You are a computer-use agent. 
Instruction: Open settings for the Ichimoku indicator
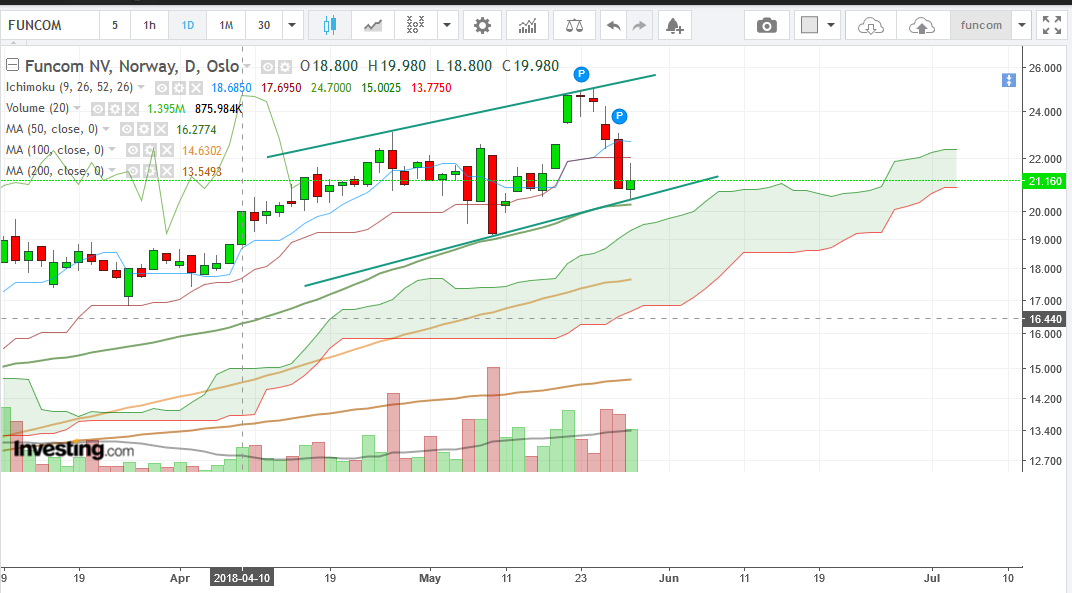click(x=179, y=88)
